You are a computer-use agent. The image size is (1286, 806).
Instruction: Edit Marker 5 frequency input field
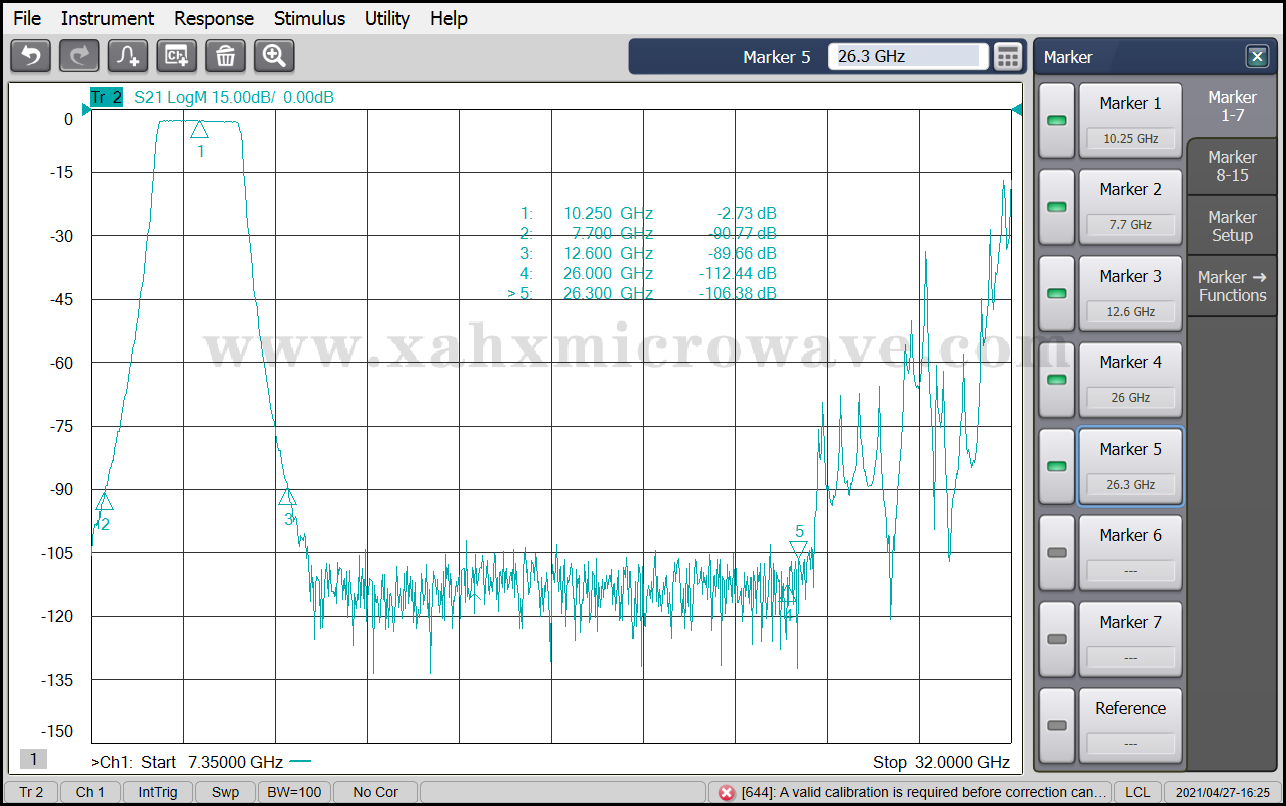coord(908,57)
